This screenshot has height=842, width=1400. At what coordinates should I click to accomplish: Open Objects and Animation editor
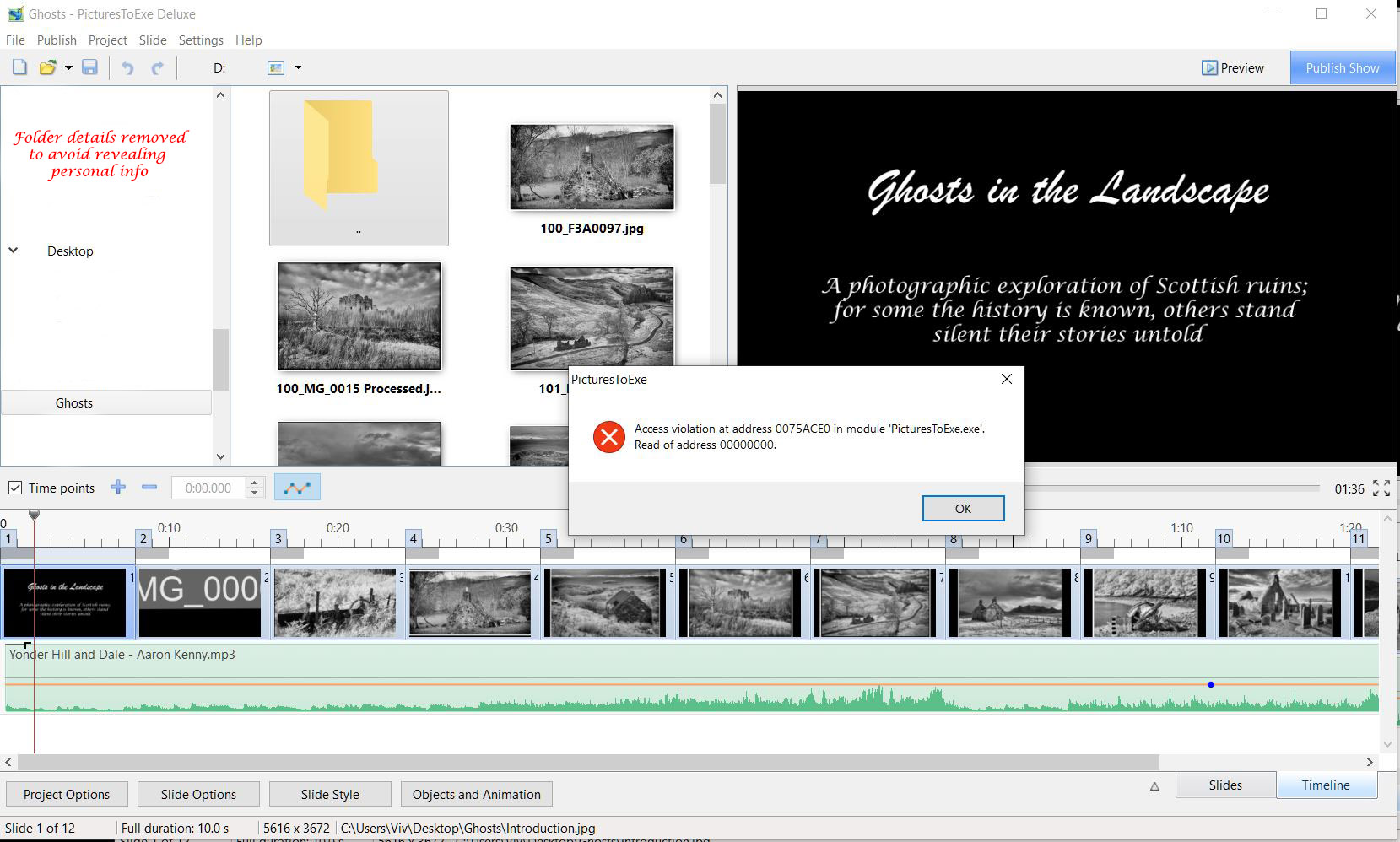coord(477,794)
